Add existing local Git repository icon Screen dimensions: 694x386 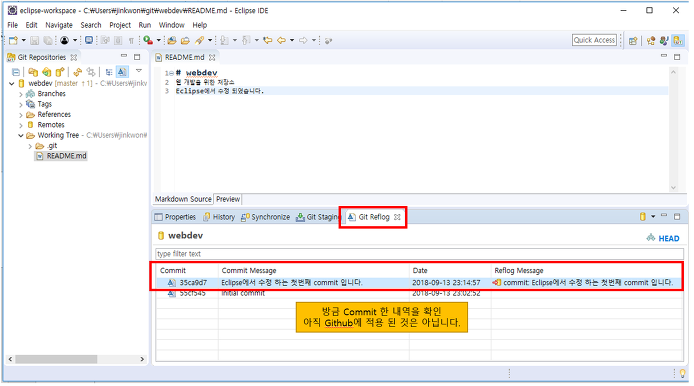[33, 72]
